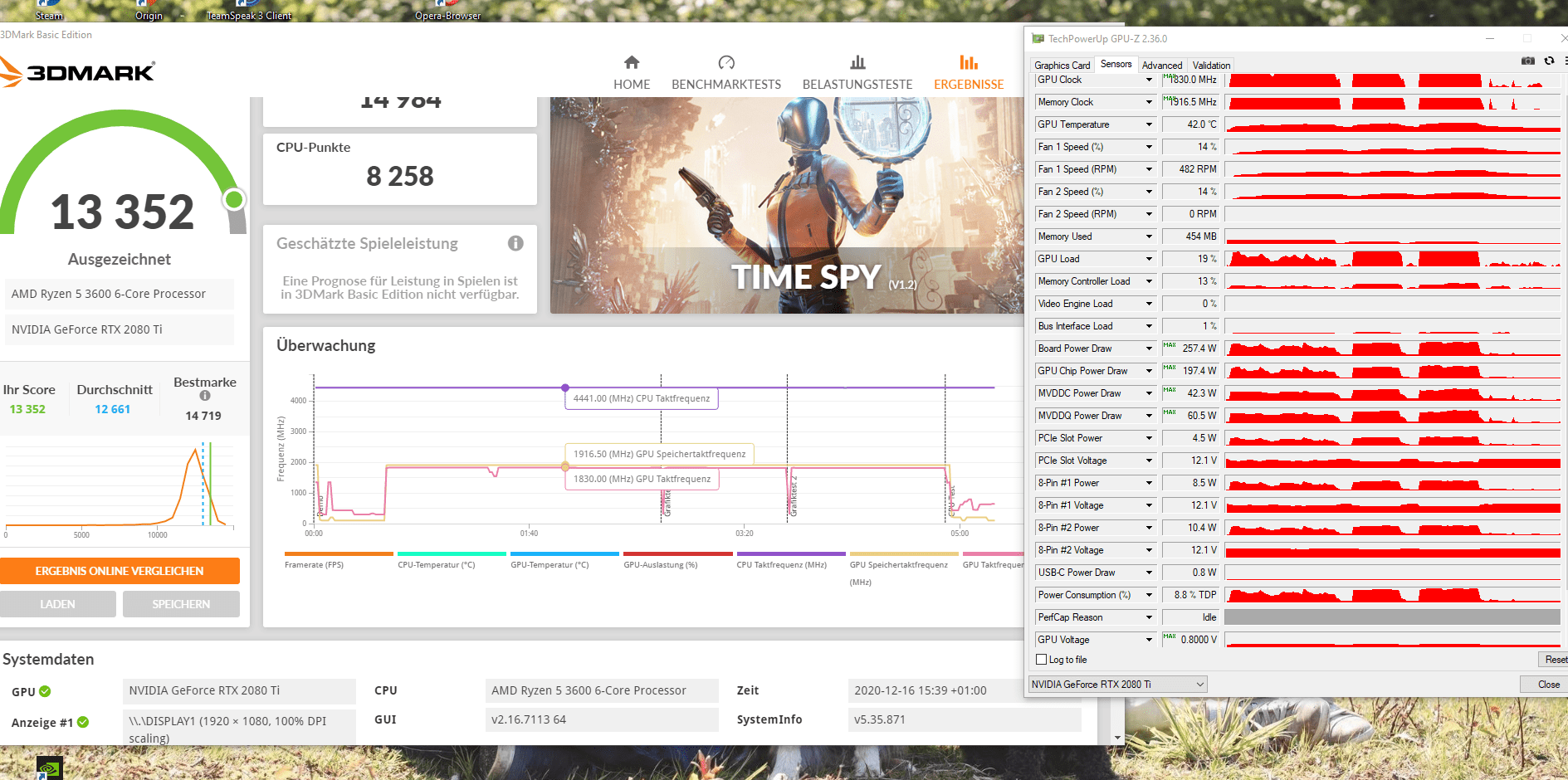1568x780 pixels.
Task: Enable the Log to file checkbox
Action: tap(1041, 660)
